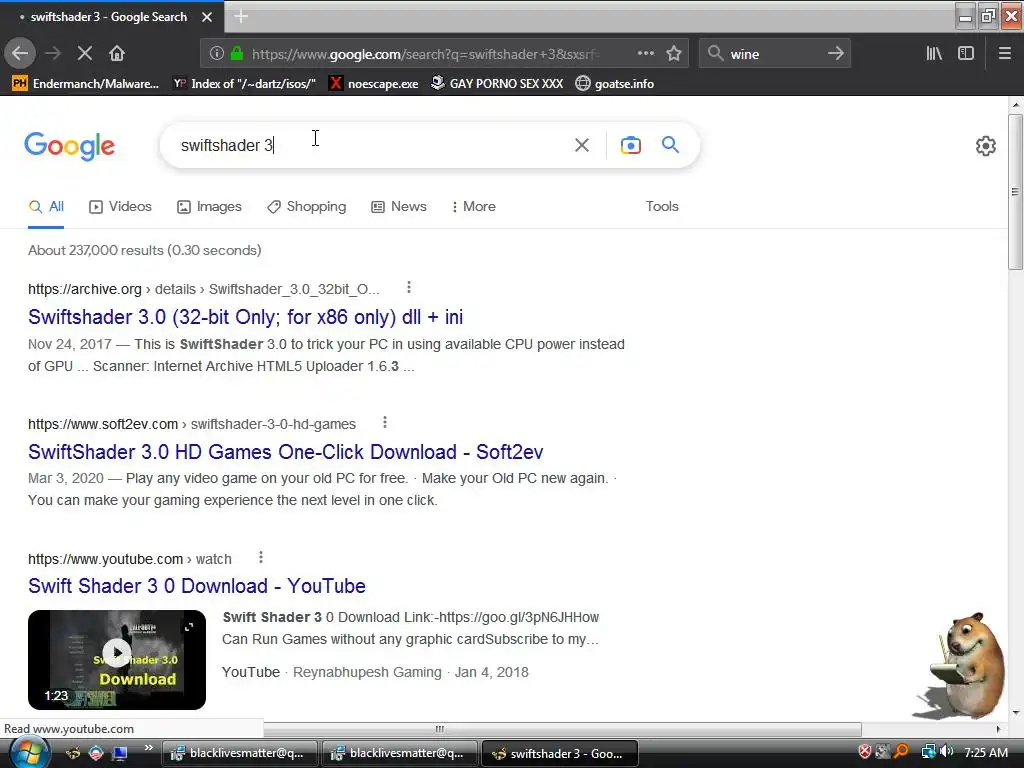Open Swiftshader 3.0 (32-bit Only) archive link
1024x768 pixels.
[x=246, y=317]
